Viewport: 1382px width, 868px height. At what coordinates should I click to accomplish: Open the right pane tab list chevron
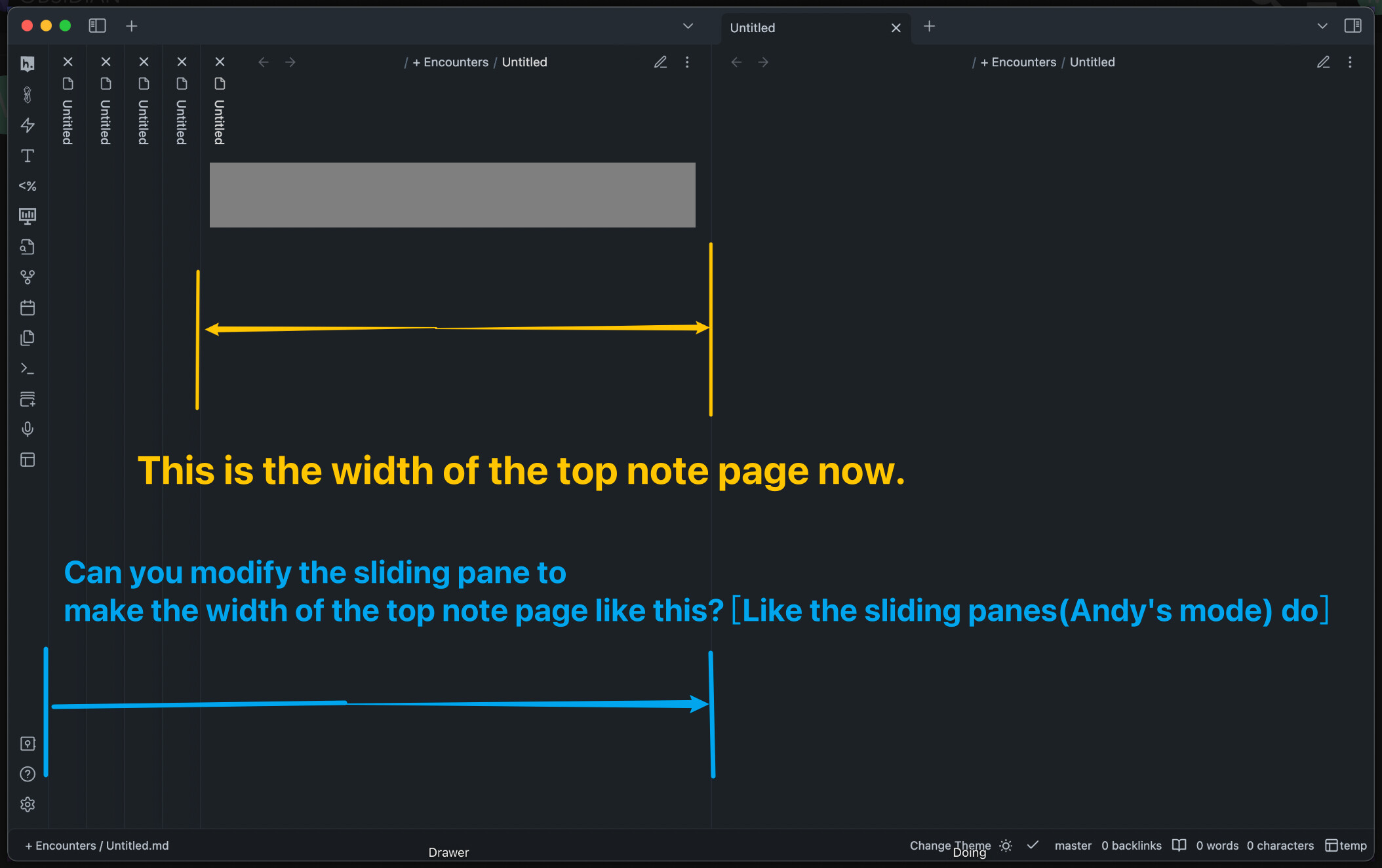[1322, 26]
